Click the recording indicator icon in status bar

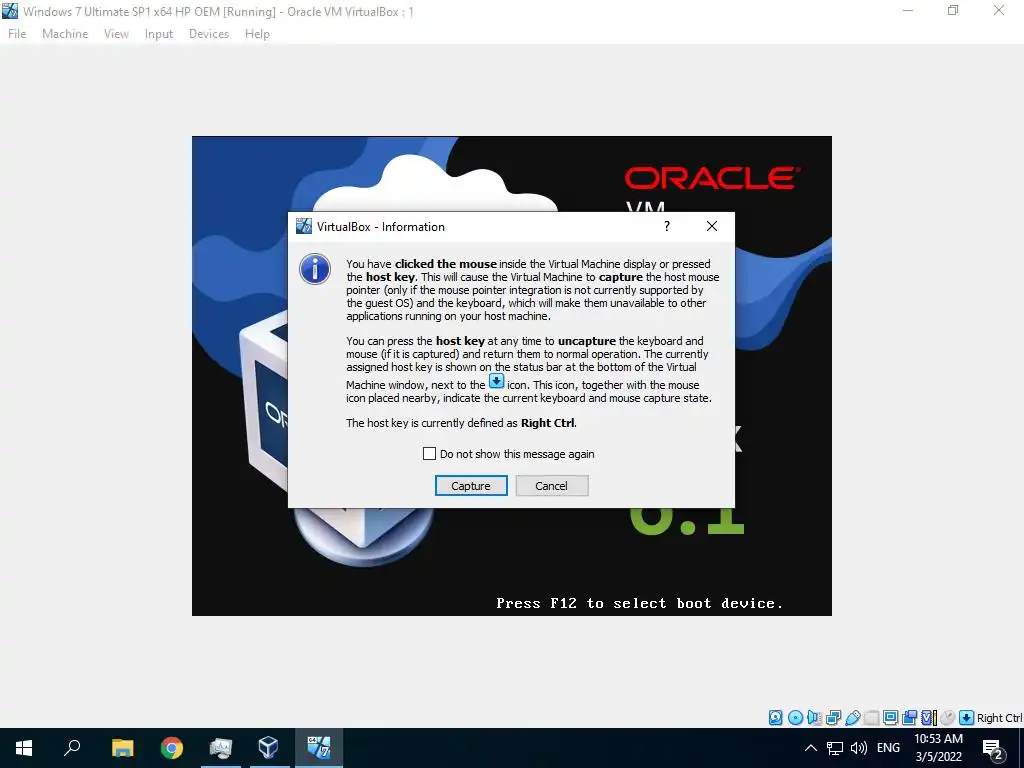coord(909,718)
